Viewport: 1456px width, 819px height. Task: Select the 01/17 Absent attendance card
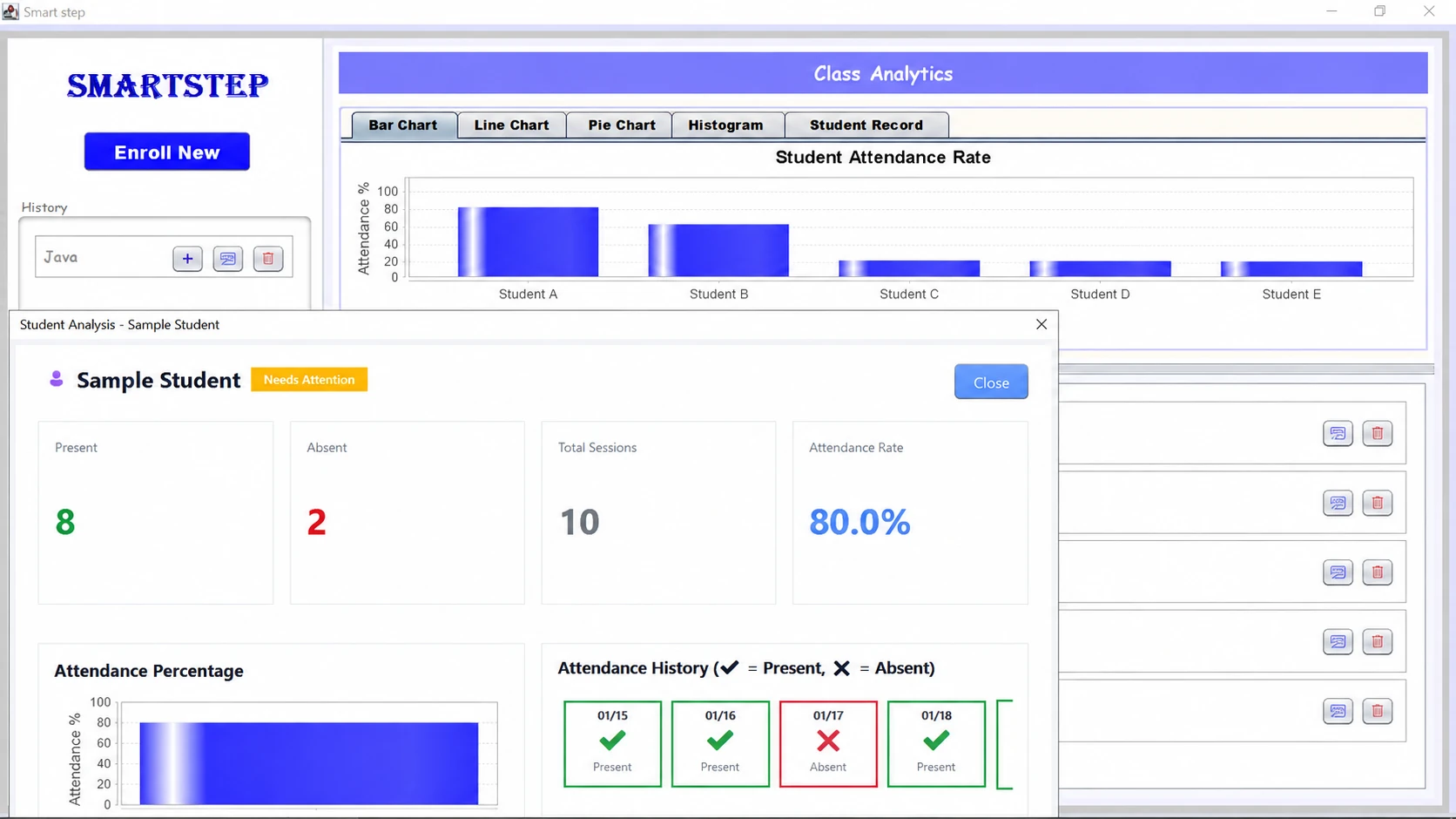[x=828, y=744]
